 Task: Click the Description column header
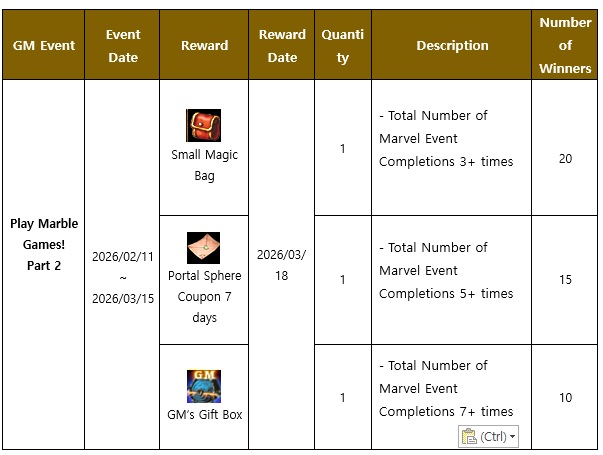point(452,46)
